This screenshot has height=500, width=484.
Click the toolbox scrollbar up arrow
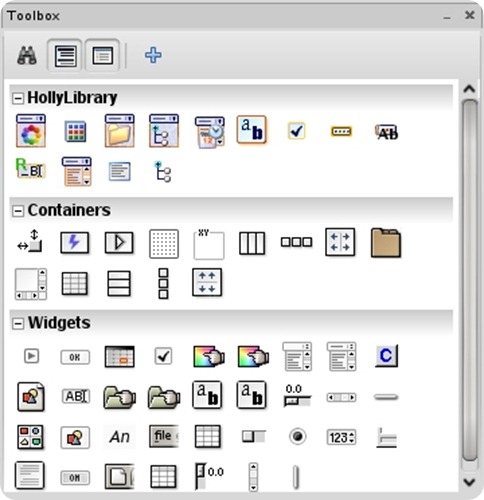point(469,89)
